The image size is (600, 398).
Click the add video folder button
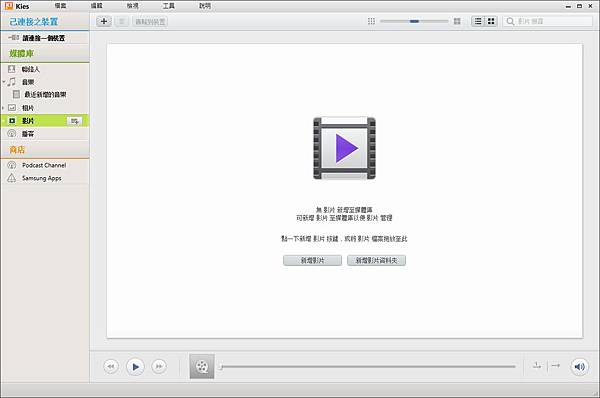[377, 260]
